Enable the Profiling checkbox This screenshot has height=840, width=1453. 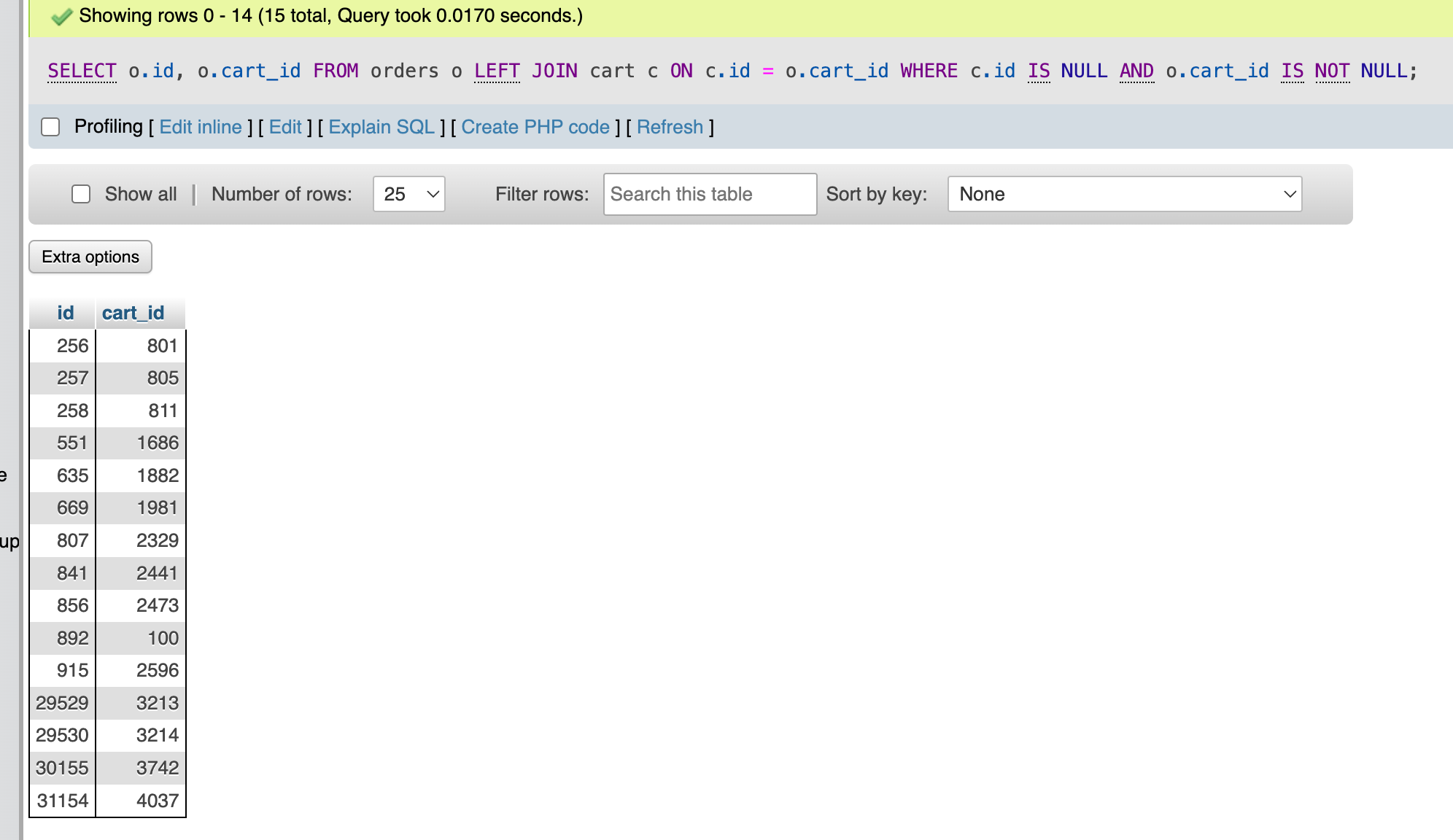[x=50, y=127]
